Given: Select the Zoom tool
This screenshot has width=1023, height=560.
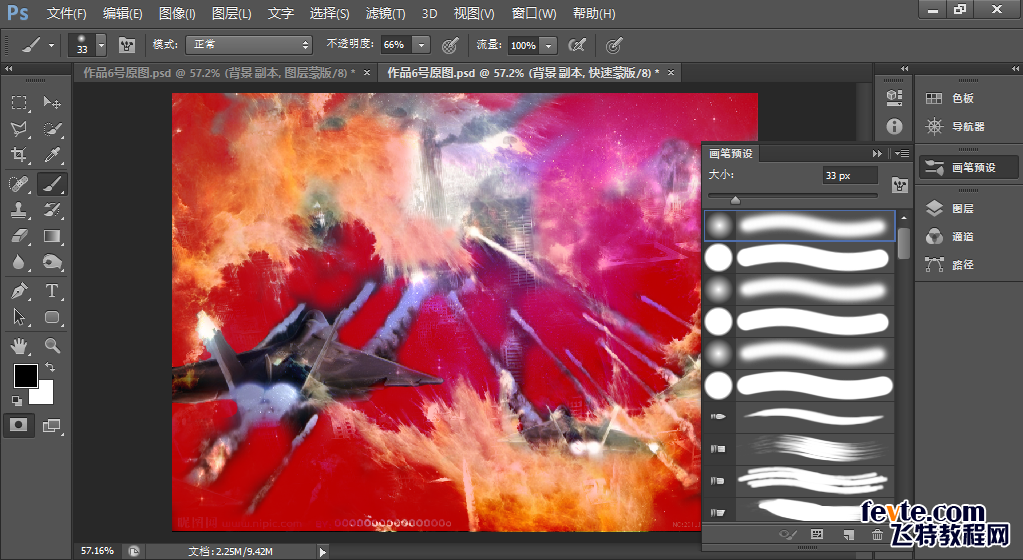Looking at the screenshot, I should click(52, 345).
